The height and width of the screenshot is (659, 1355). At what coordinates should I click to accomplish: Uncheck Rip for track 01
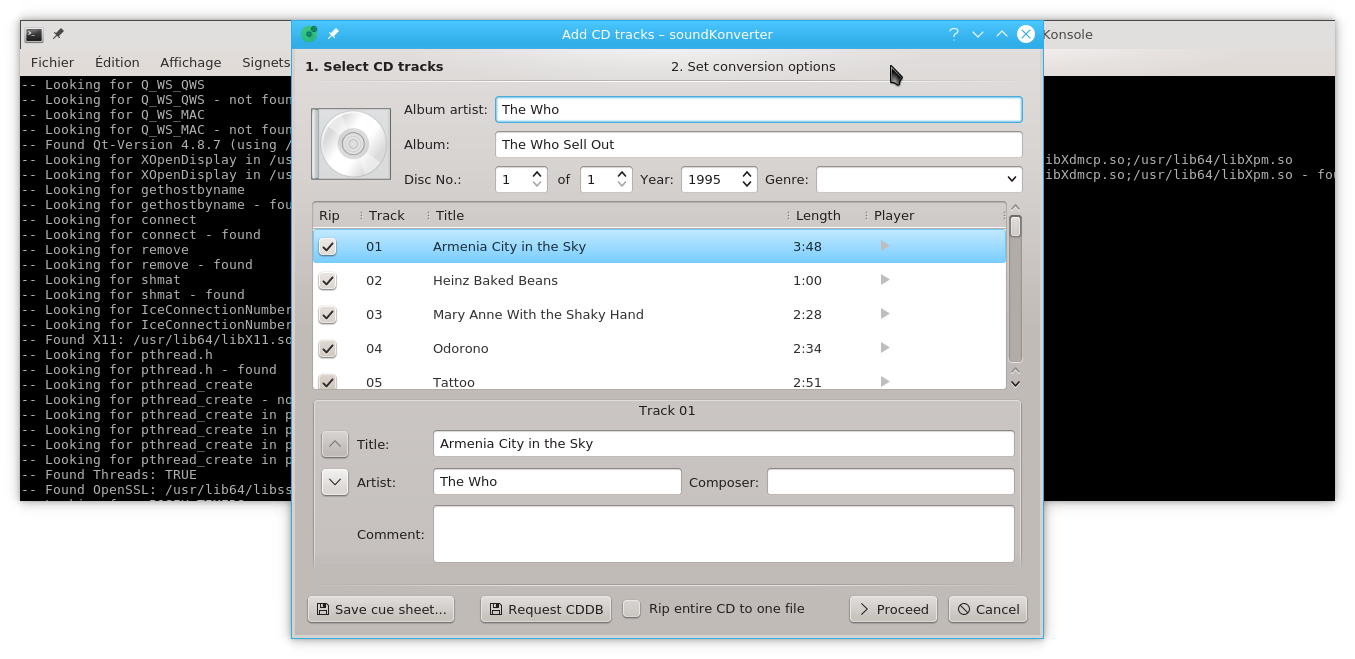click(328, 247)
